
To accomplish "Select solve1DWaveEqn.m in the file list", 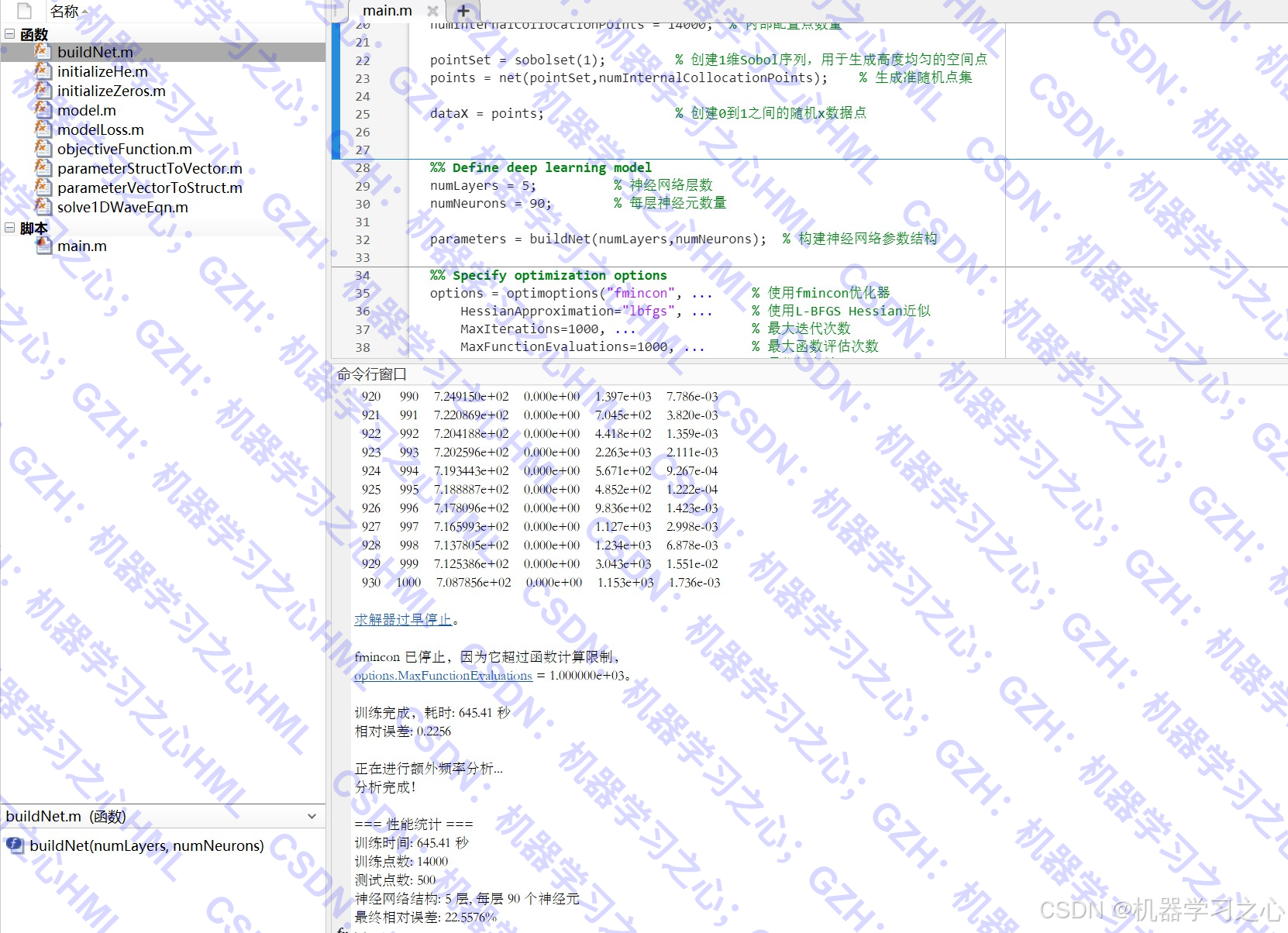I will [122, 207].
